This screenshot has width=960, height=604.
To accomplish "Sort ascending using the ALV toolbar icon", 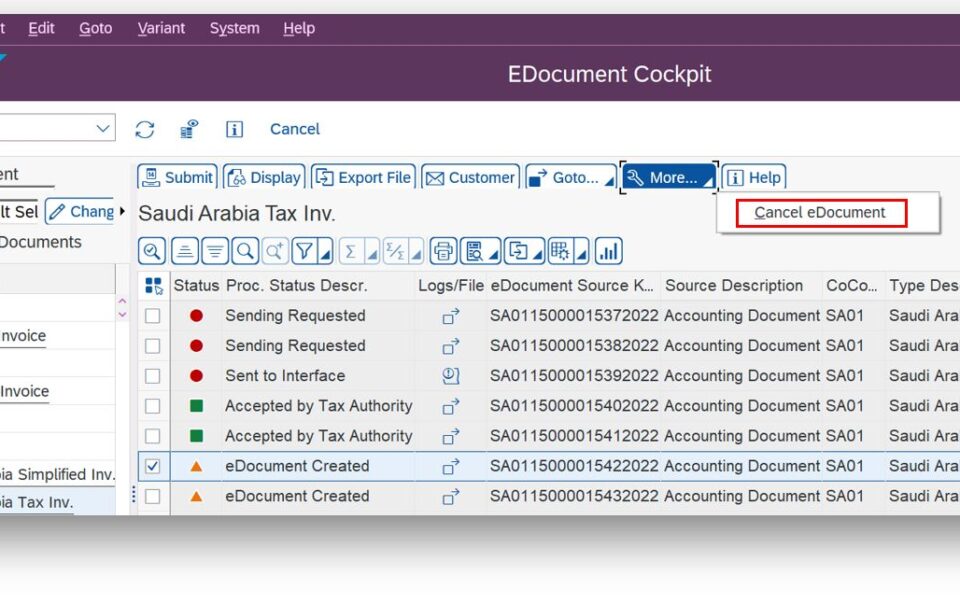I will 184,252.
